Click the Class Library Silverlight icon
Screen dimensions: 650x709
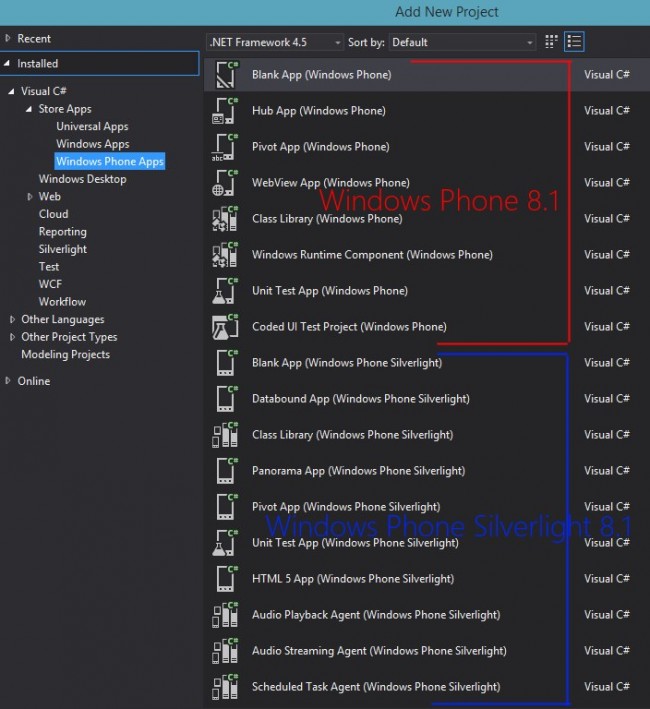tap(226, 435)
